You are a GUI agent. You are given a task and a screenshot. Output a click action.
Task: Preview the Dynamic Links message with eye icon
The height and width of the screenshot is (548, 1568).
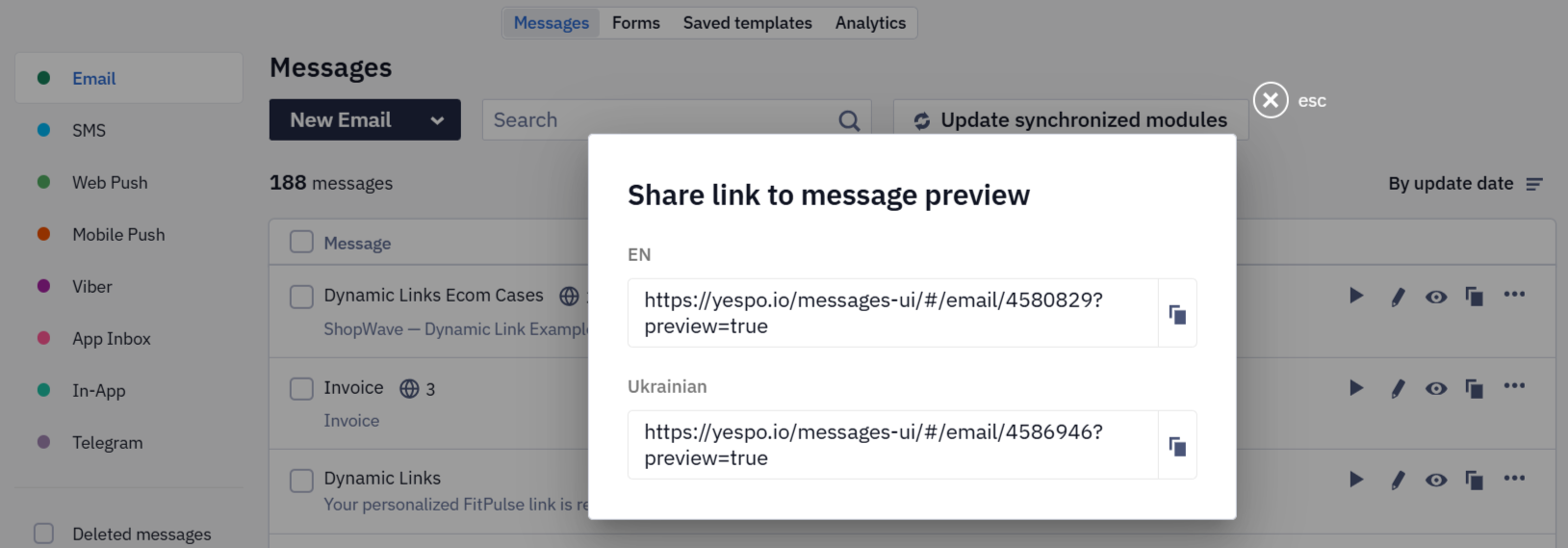(x=1436, y=480)
